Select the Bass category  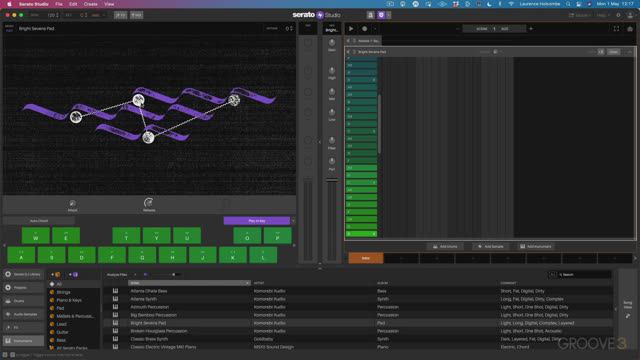[x=74, y=340]
